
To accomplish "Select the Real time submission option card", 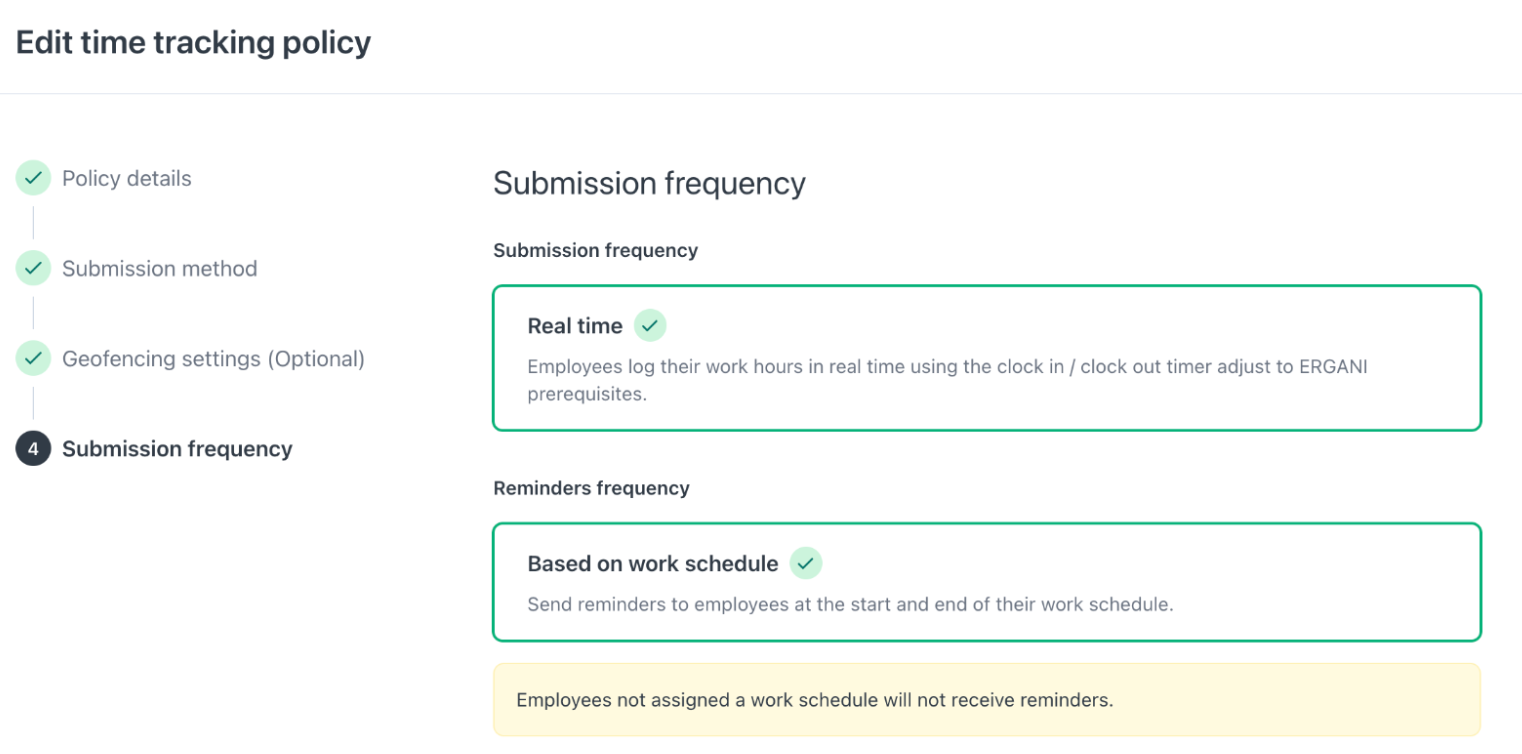I will (987, 358).
